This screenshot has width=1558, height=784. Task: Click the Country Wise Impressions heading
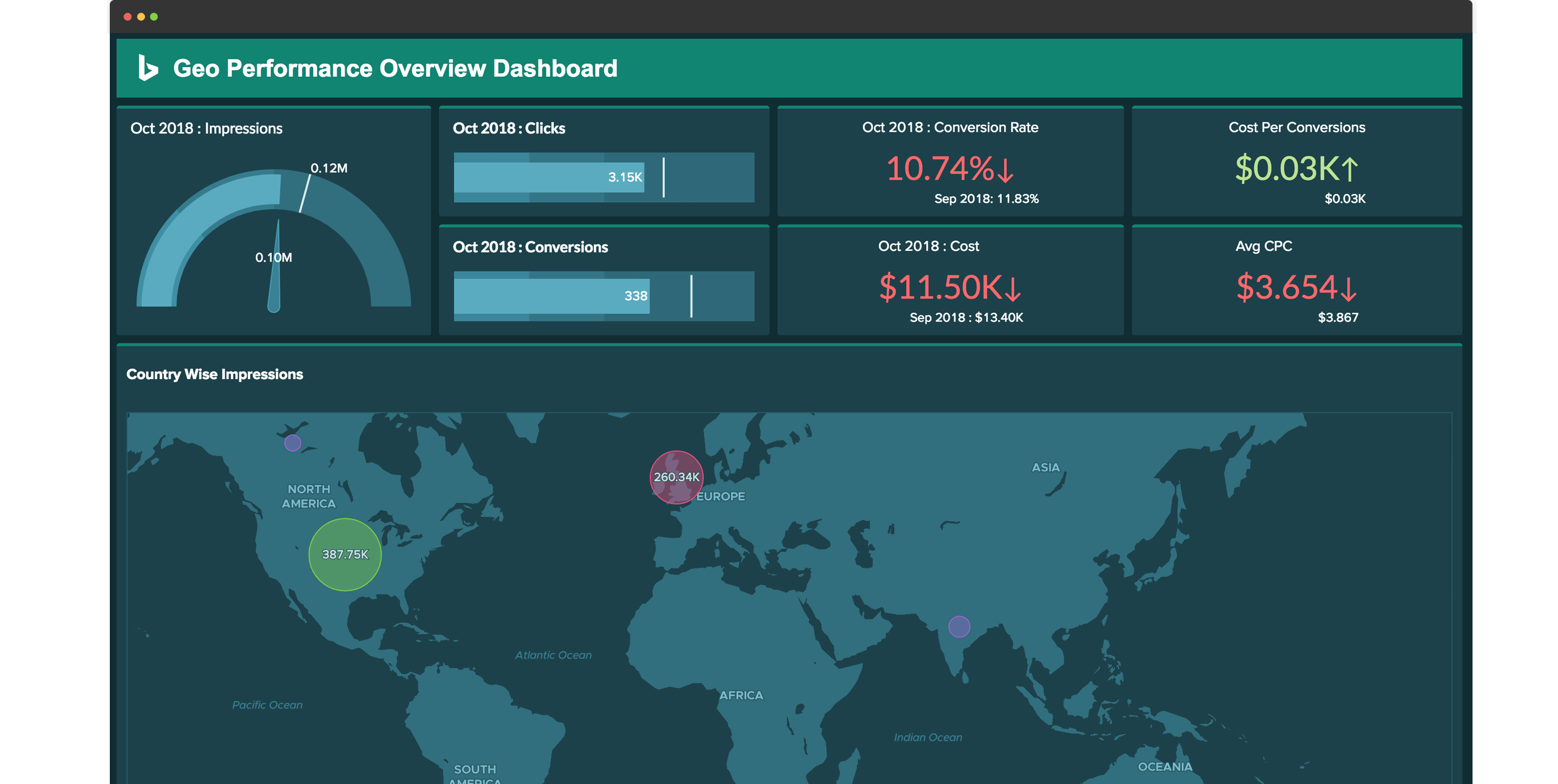click(215, 374)
